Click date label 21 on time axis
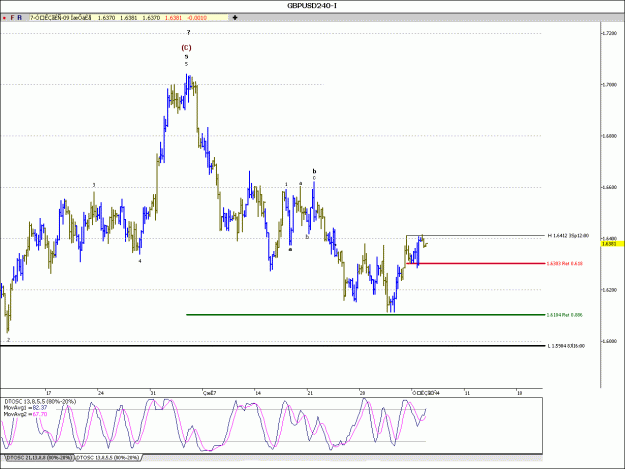Viewport: 625px width, 469px height. coord(310,393)
